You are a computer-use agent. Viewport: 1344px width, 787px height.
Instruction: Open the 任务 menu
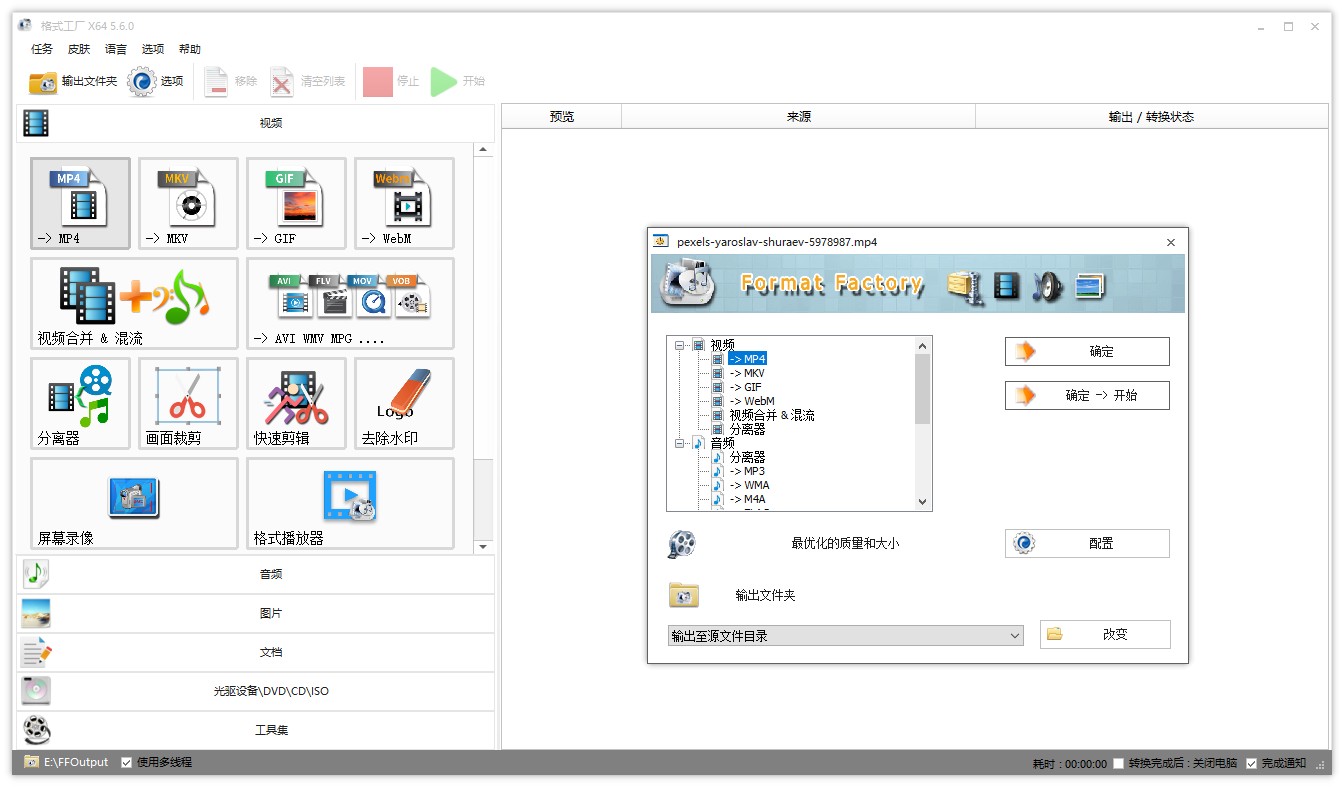point(42,49)
